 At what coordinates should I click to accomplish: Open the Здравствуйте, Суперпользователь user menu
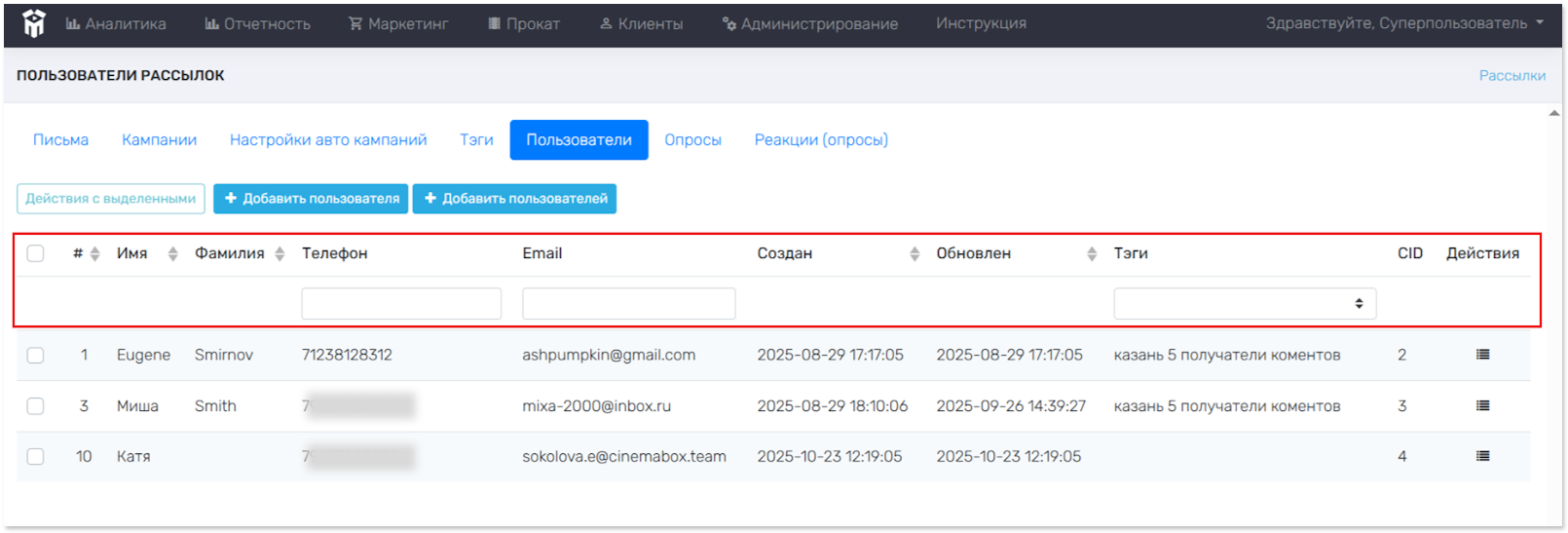tap(1404, 23)
